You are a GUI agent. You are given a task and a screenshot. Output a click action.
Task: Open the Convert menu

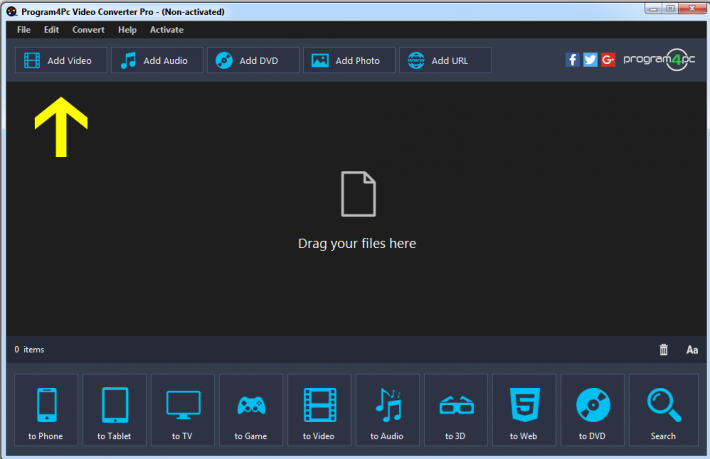tap(88, 30)
